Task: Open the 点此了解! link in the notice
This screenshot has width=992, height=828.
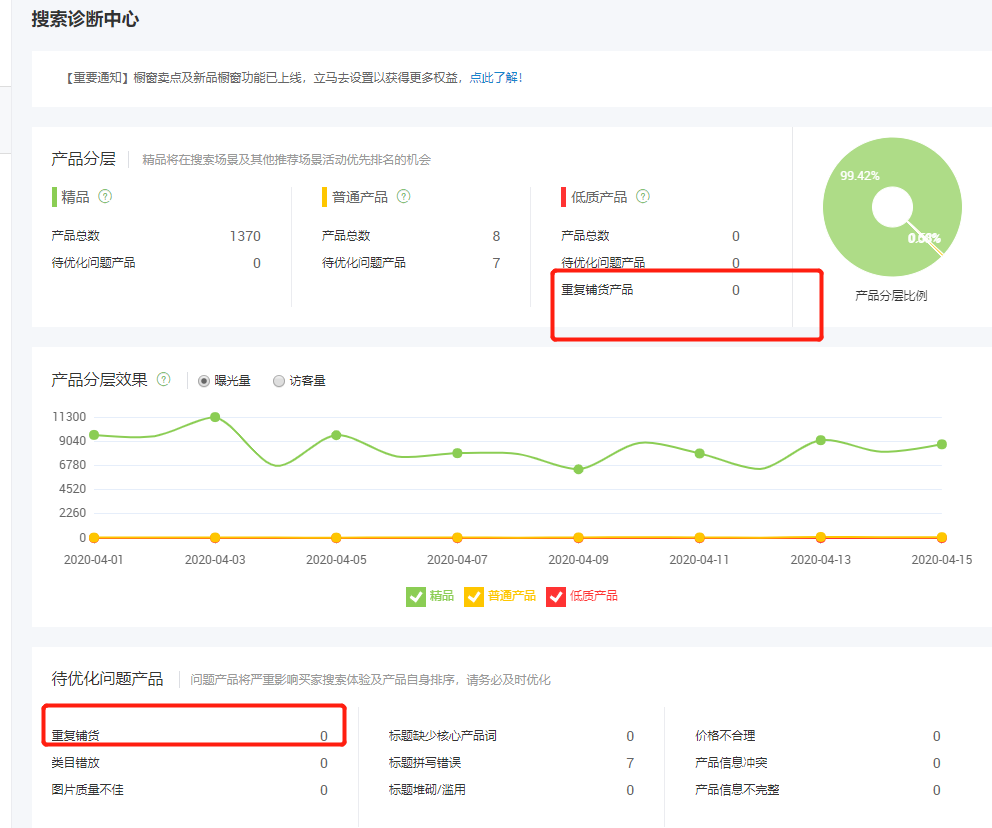Action: pyautogui.click(x=496, y=78)
